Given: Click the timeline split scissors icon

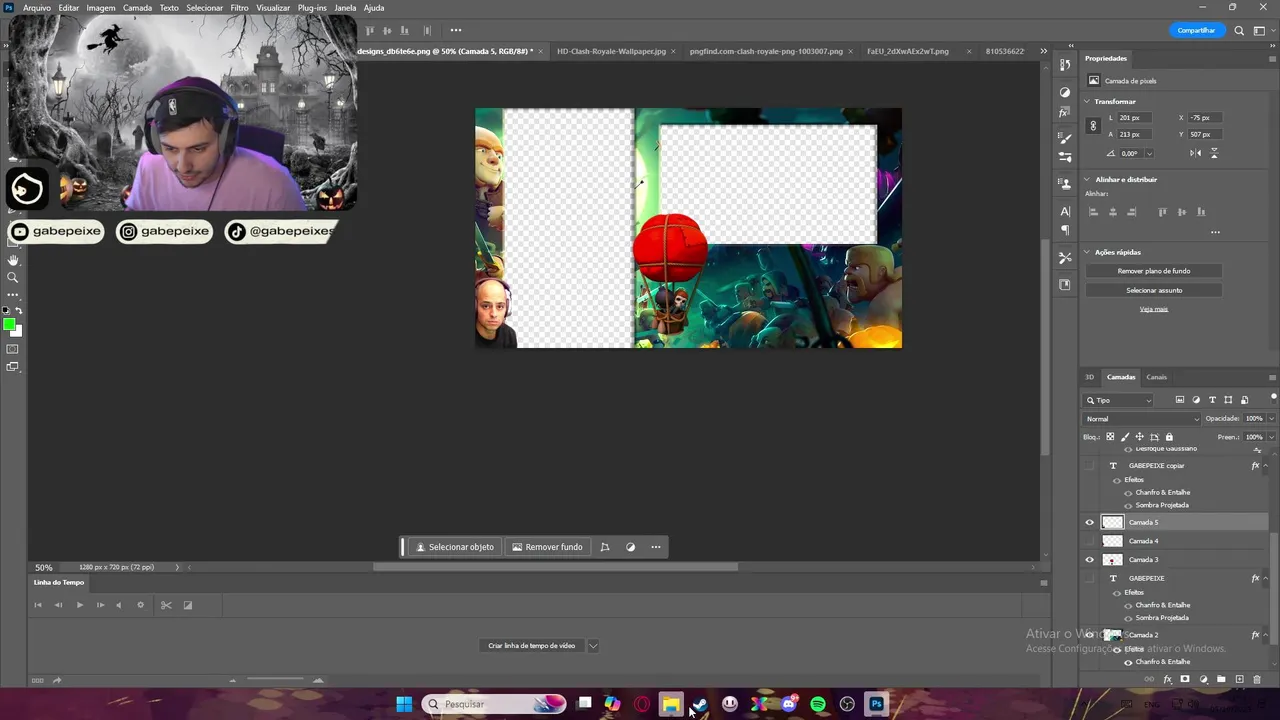Looking at the screenshot, I should [x=166, y=605].
